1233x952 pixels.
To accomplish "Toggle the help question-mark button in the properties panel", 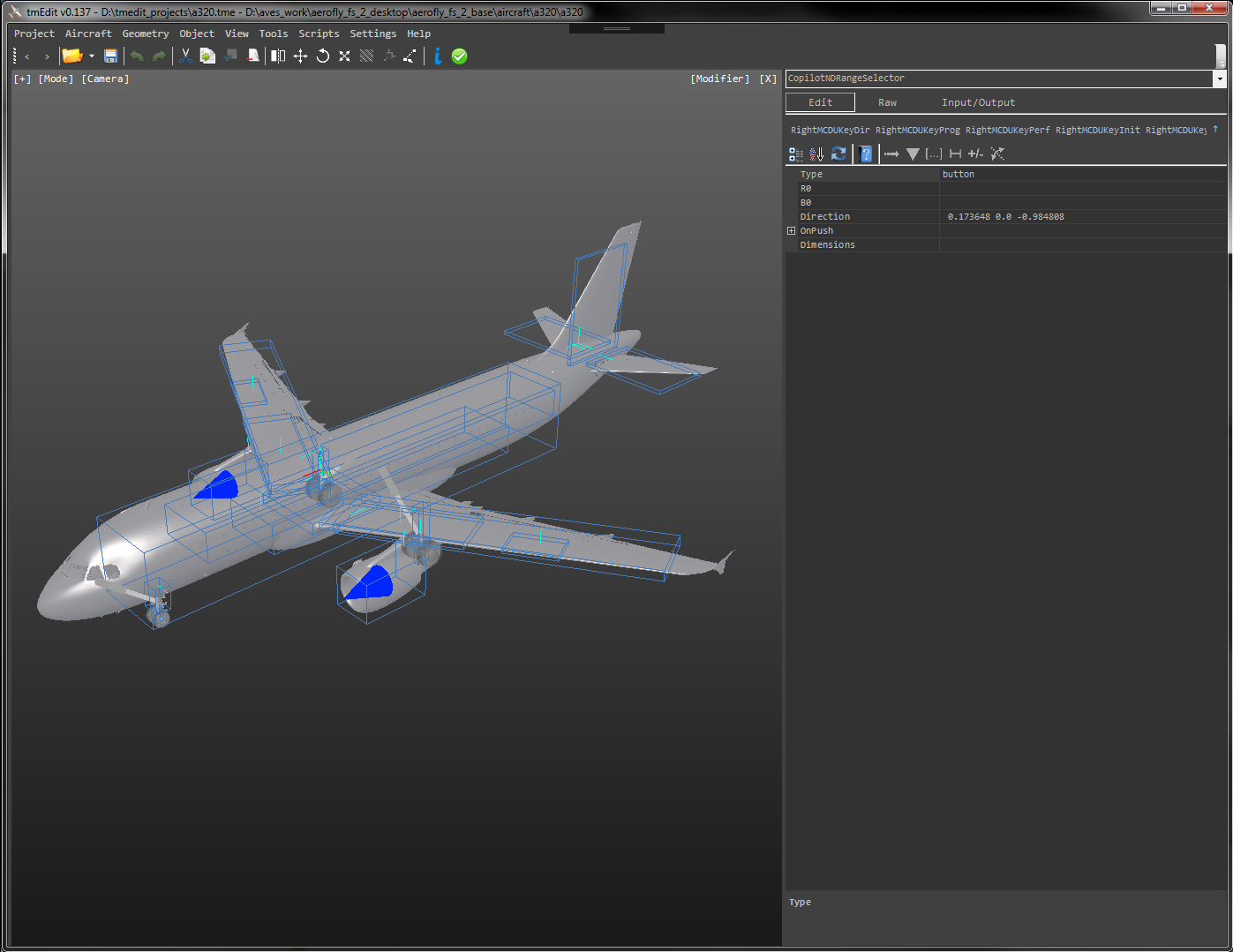I will pos(866,154).
